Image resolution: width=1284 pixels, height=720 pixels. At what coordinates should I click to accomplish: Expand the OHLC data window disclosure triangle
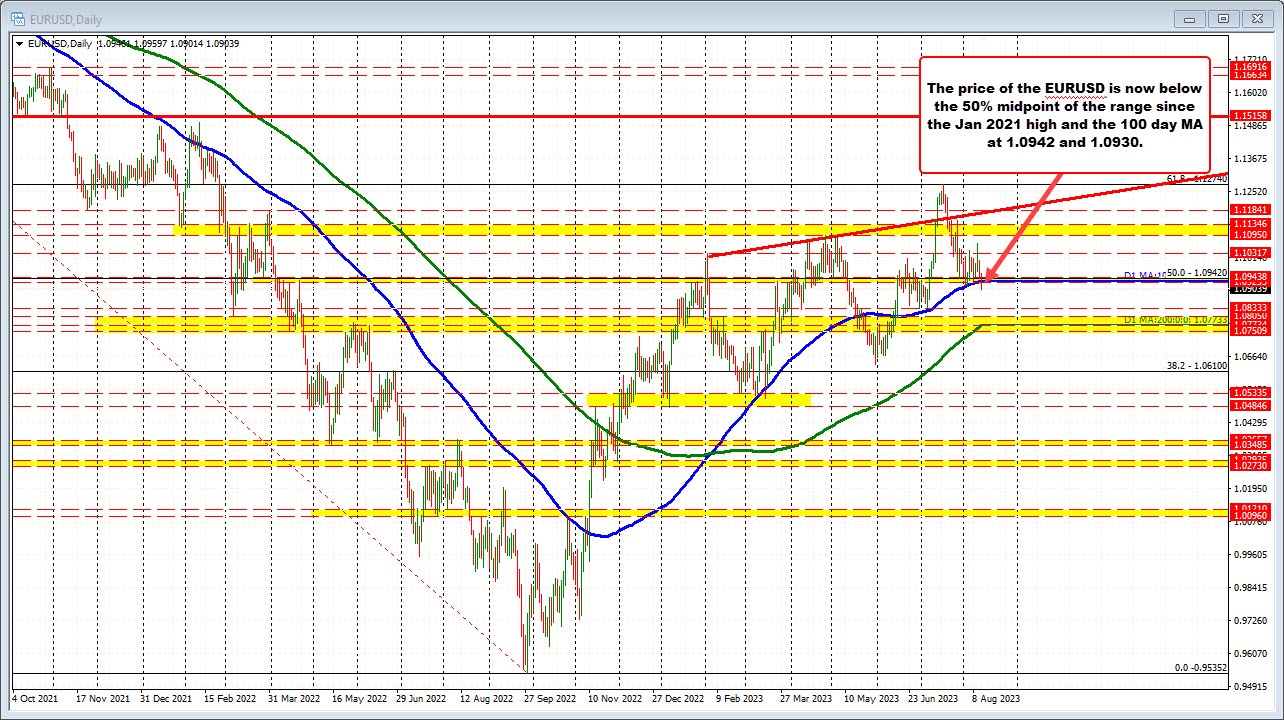click(x=17, y=43)
